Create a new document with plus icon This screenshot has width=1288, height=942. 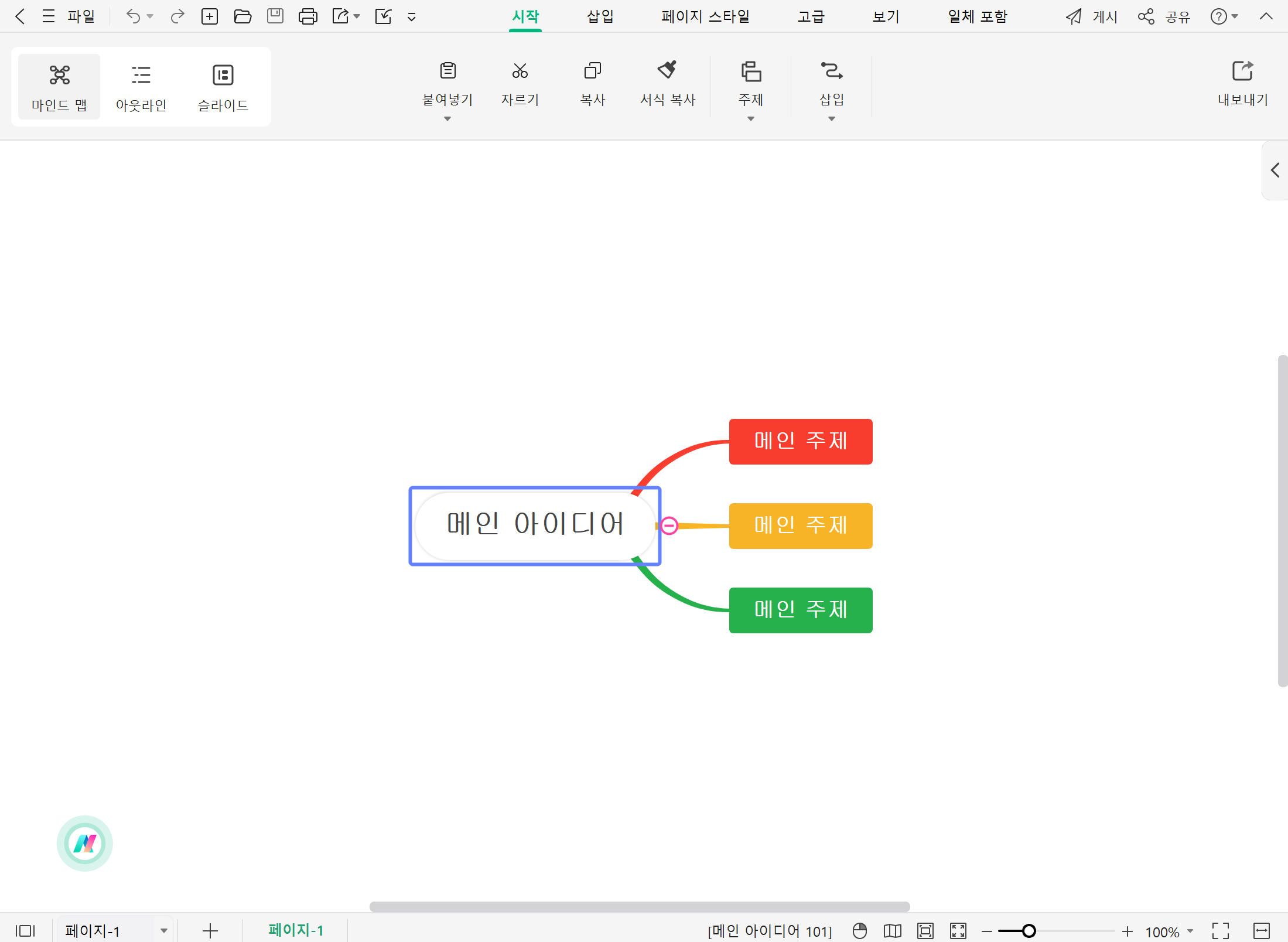coord(210,16)
